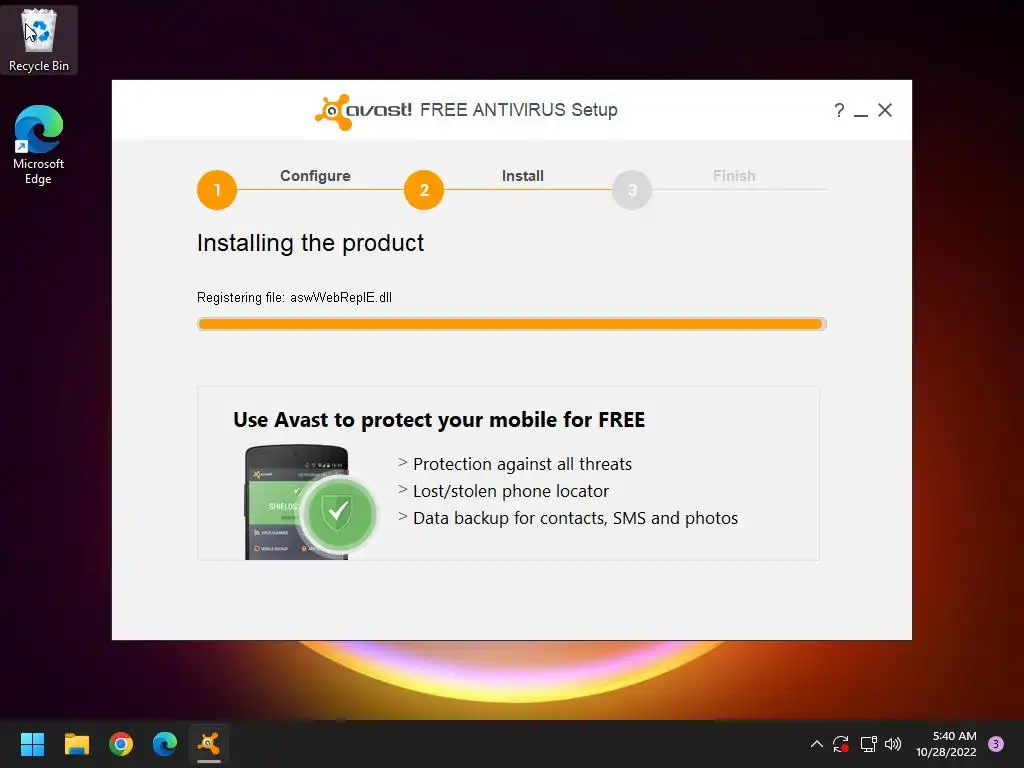The image size is (1024, 768).
Task: Click the Finish step label
Action: 734,176
